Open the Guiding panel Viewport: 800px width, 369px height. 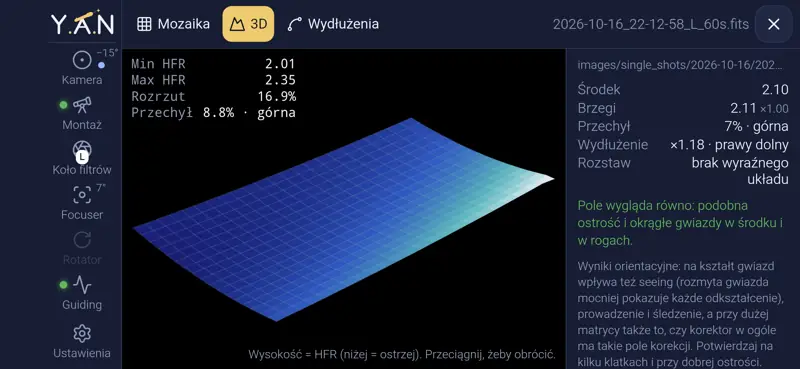pos(82,292)
